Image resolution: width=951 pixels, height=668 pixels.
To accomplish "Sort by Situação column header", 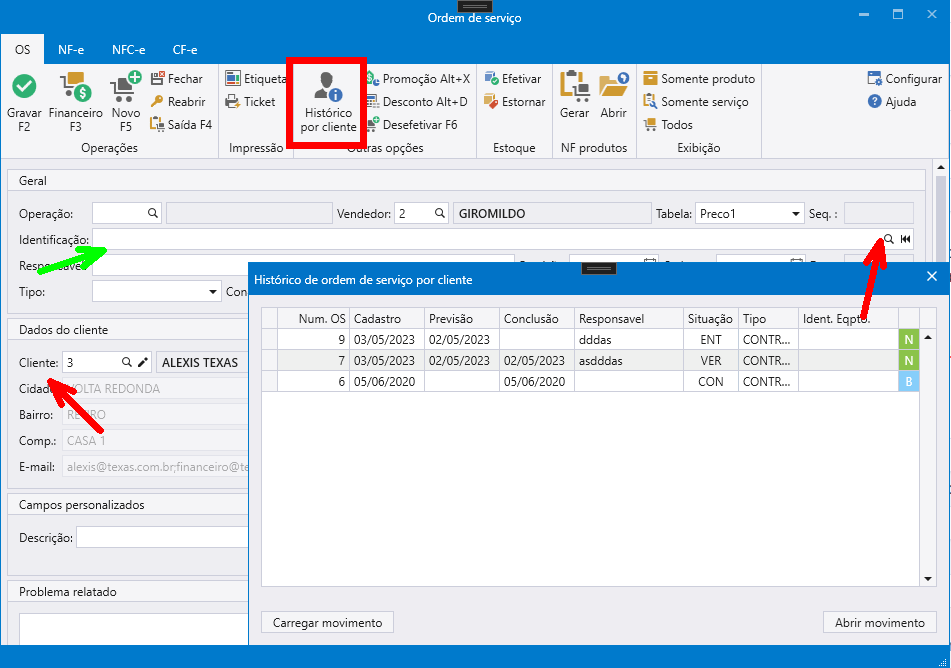I will (710, 319).
